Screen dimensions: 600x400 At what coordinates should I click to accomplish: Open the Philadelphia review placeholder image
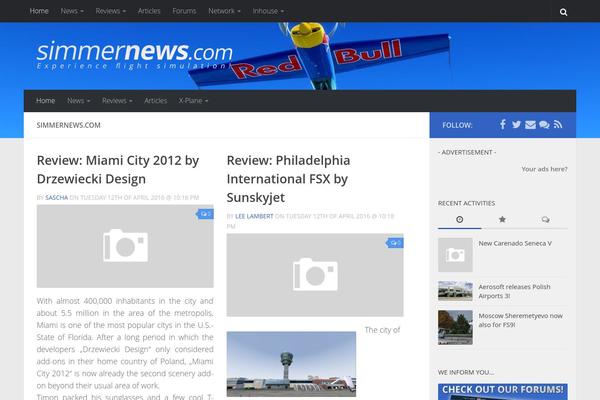315,275
